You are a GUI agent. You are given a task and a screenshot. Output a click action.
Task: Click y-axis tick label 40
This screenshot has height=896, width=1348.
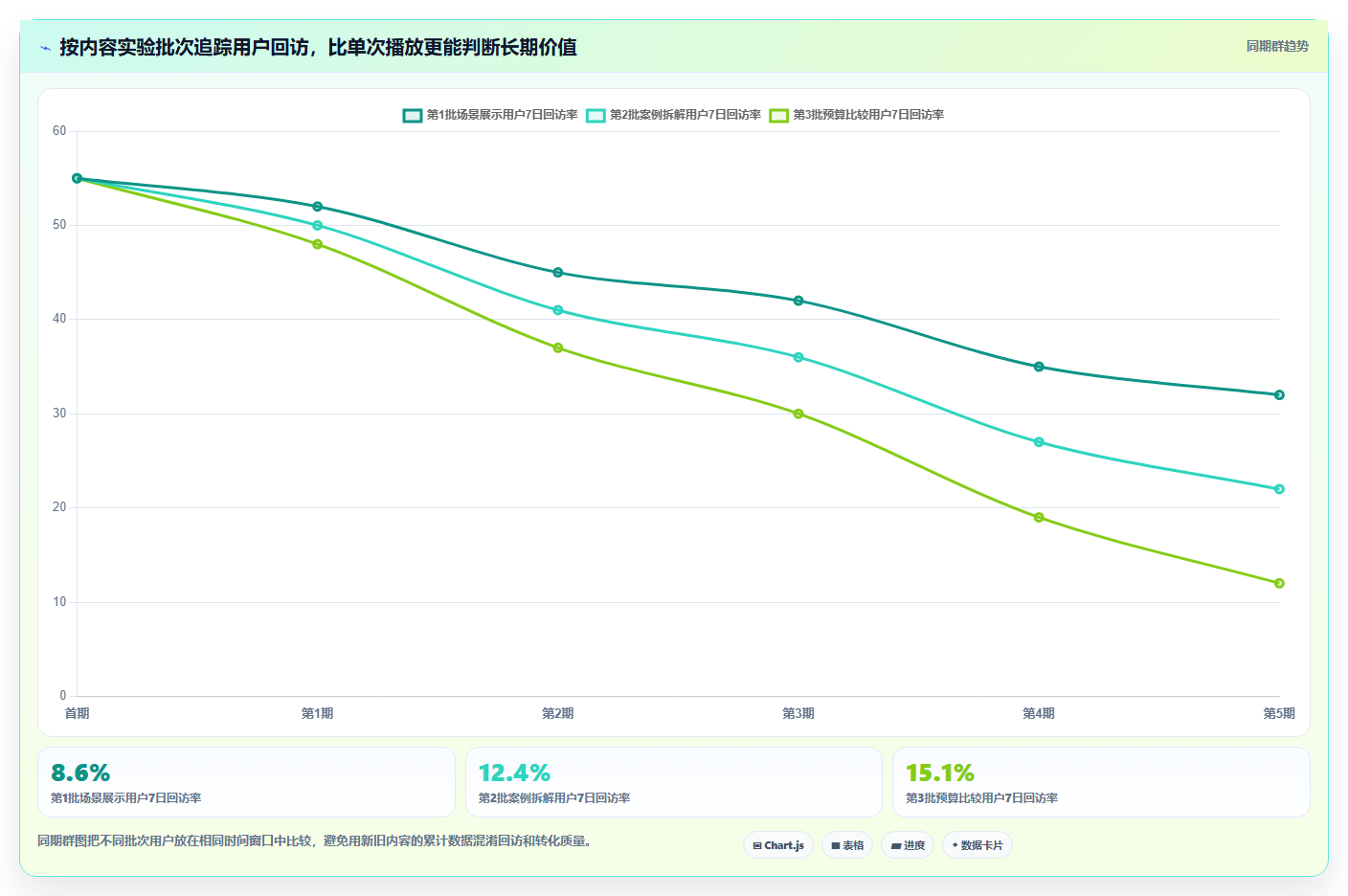click(x=59, y=319)
